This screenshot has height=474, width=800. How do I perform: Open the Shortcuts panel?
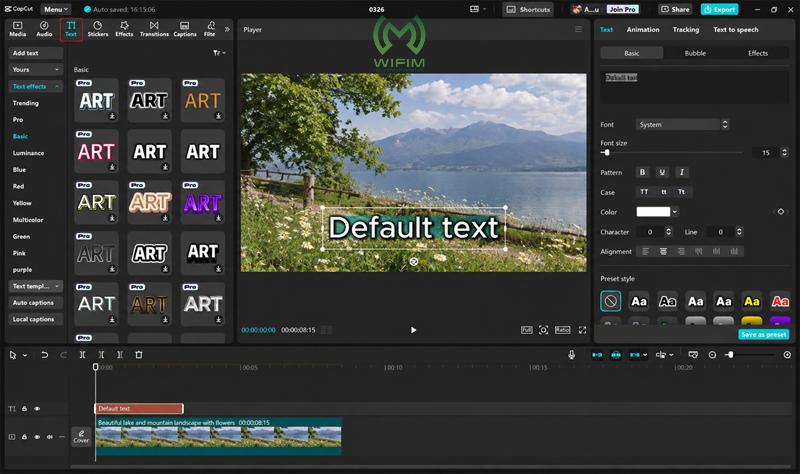pyautogui.click(x=528, y=9)
